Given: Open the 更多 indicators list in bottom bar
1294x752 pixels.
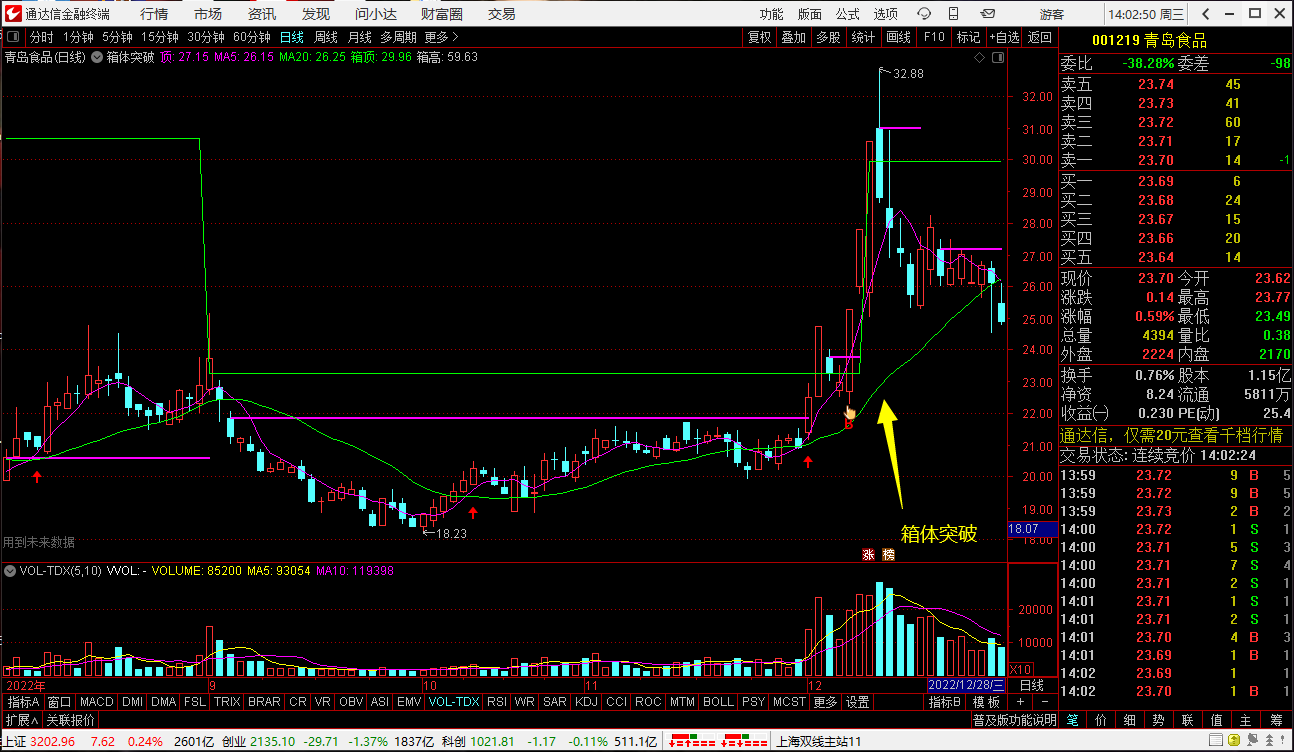Looking at the screenshot, I should 825,702.
